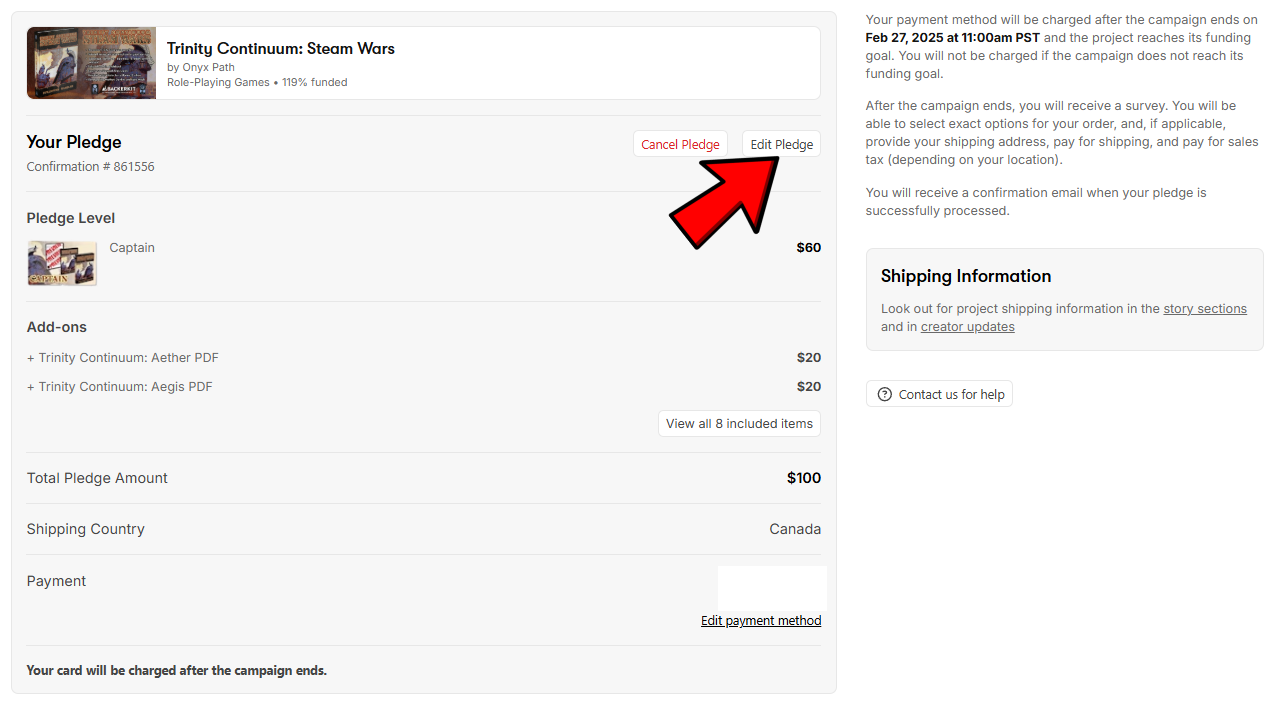Click the $100 total pledge amount

tap(803, 478)
